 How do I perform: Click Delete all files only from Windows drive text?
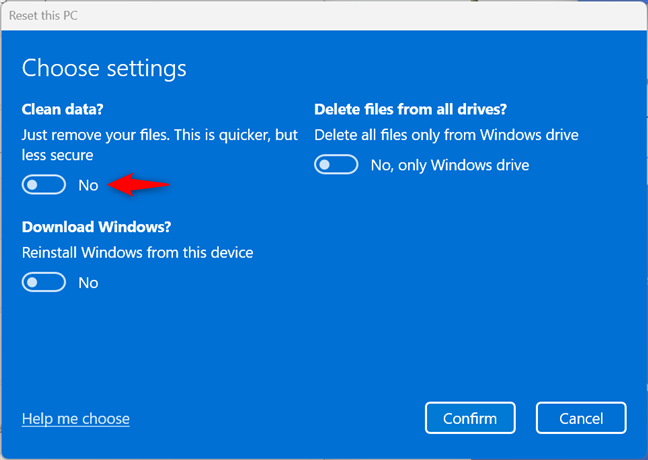click(446, 135)
